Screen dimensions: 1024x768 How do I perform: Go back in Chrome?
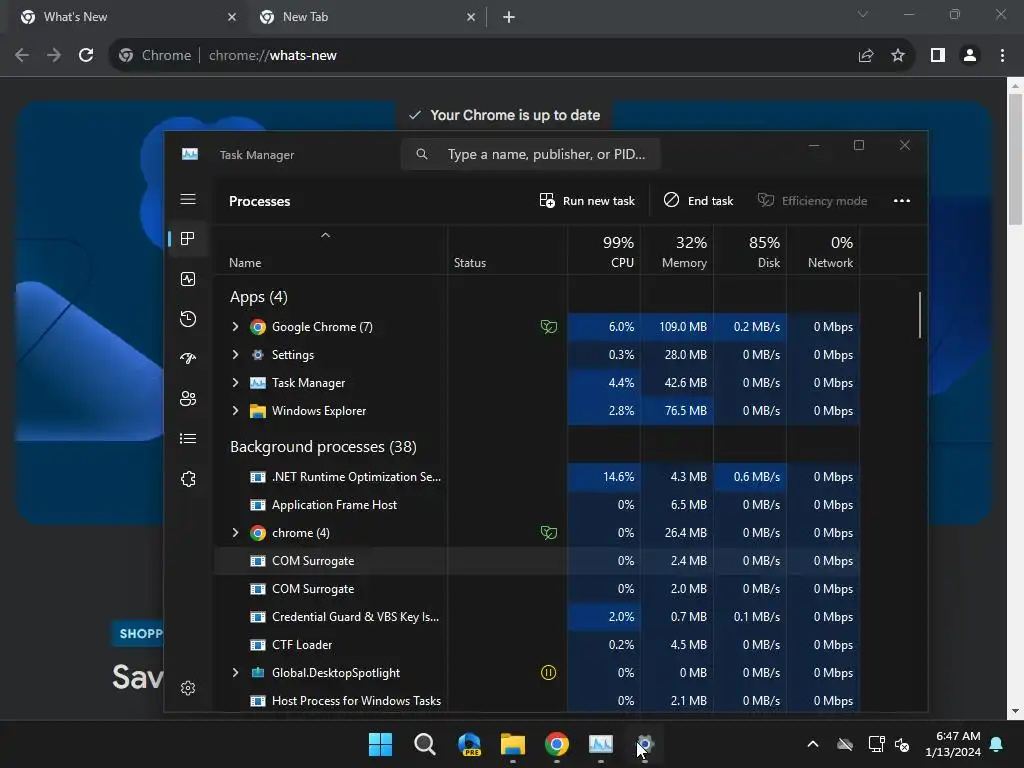22,56
